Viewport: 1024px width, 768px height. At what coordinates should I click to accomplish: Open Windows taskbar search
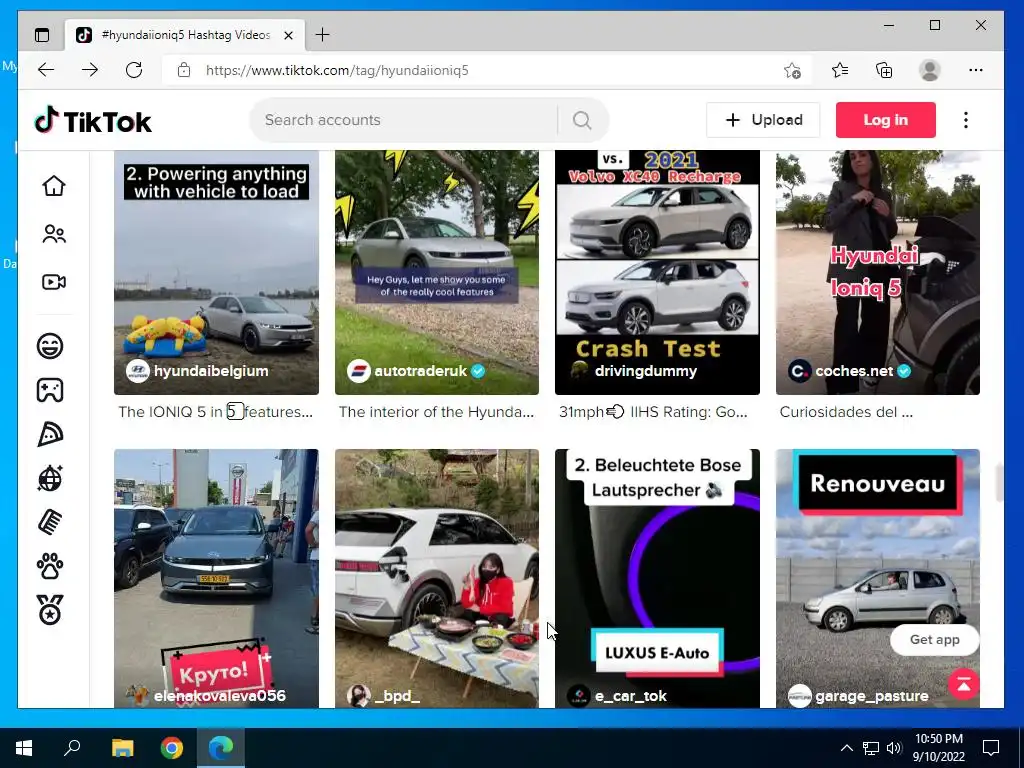(x=72, y=748)
